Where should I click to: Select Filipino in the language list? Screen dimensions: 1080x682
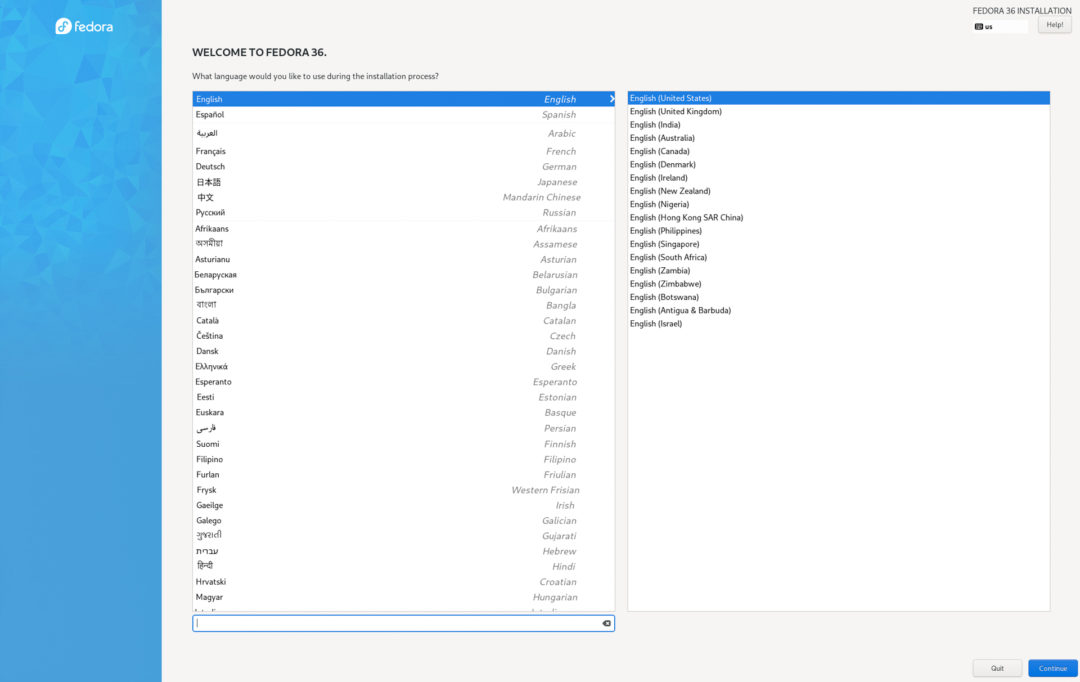404,459
